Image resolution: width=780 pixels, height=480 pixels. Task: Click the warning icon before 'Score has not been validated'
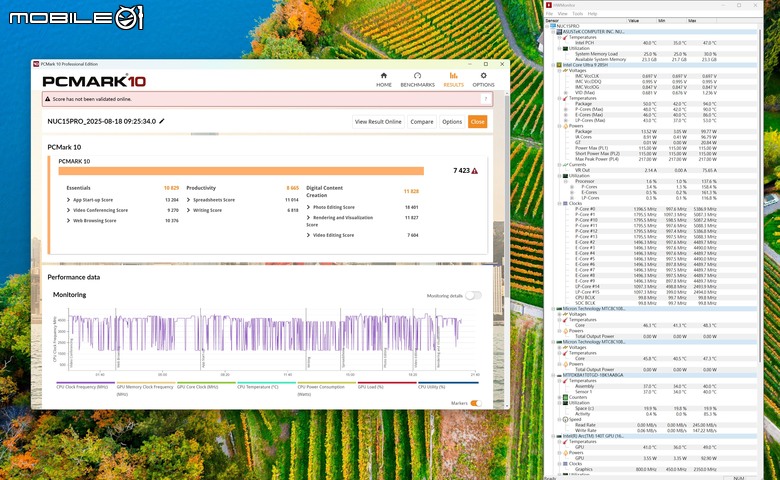pos(48,99)
